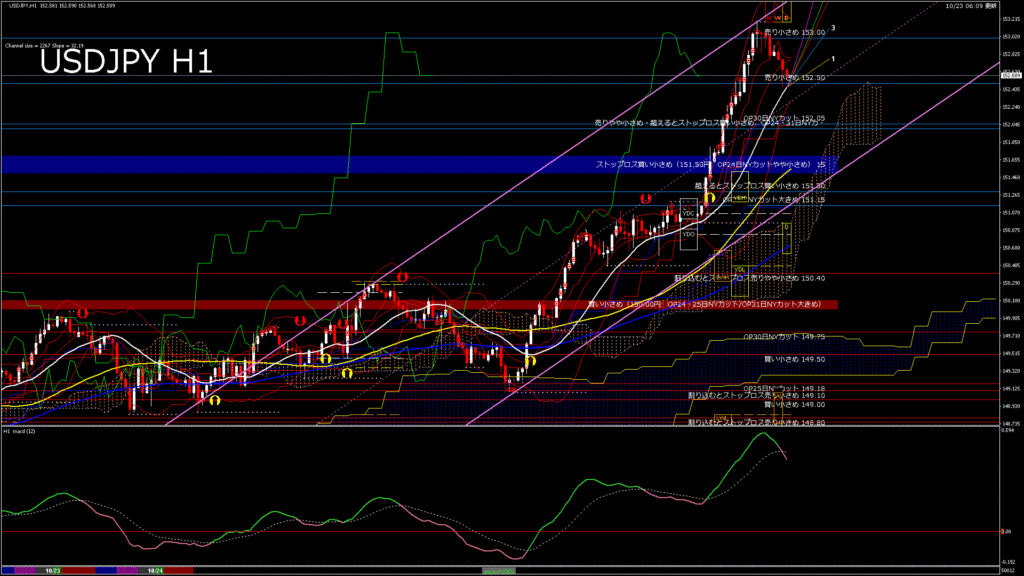Select the 10/24 date marker on bottom bar
The image size is (1024, 576).
[x=155, y=570]
